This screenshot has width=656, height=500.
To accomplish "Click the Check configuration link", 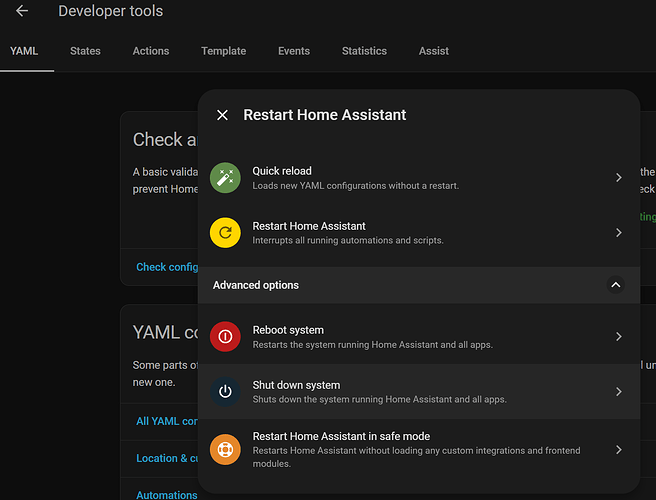I will tap(167, 267).
